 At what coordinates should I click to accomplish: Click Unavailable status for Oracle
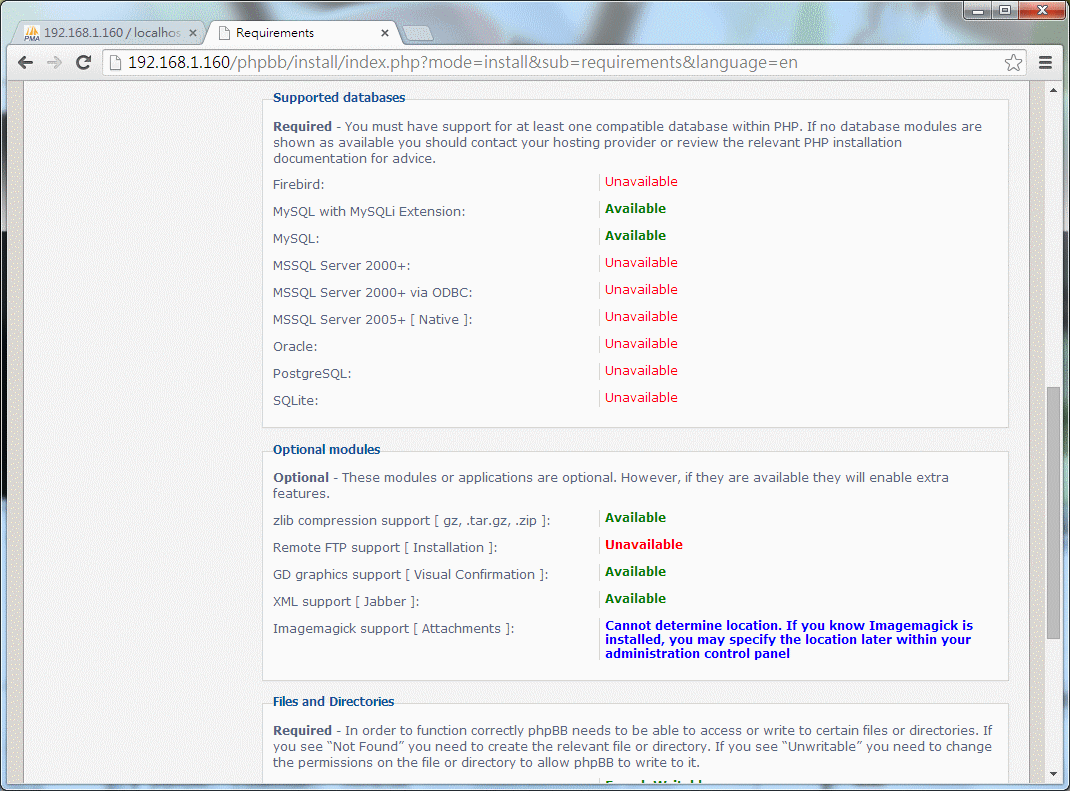[641, 343]
